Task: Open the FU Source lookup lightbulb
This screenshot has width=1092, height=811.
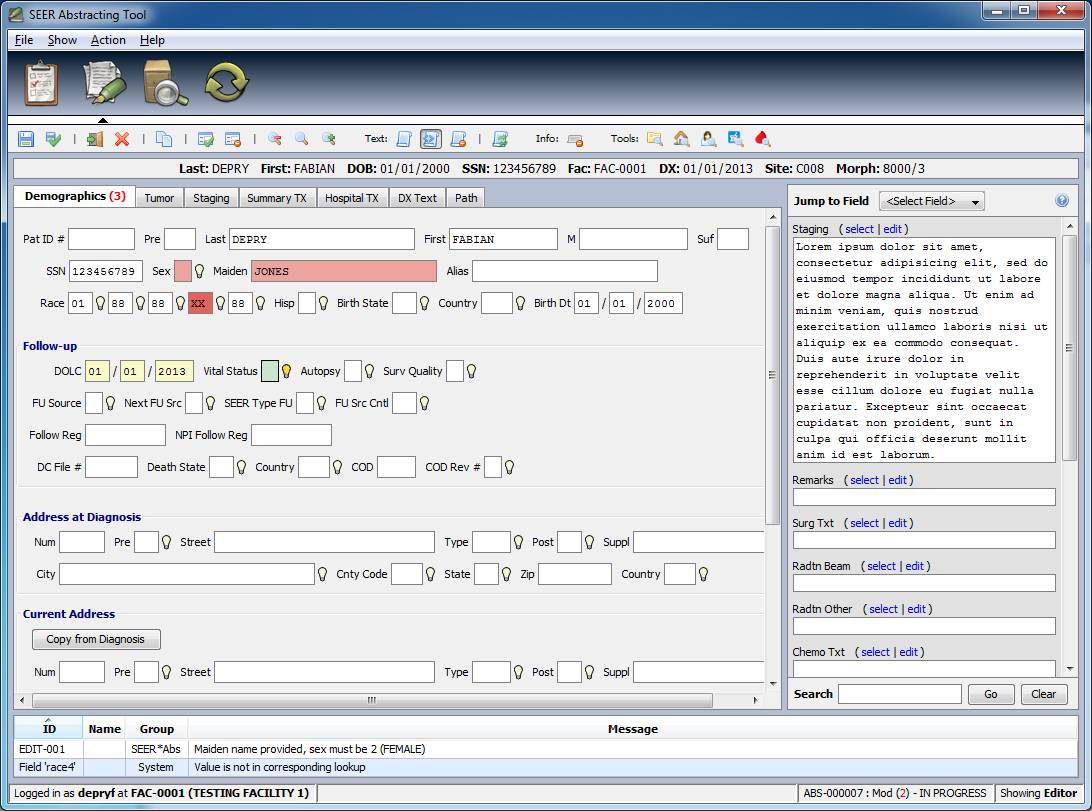Action: (110, 403)
